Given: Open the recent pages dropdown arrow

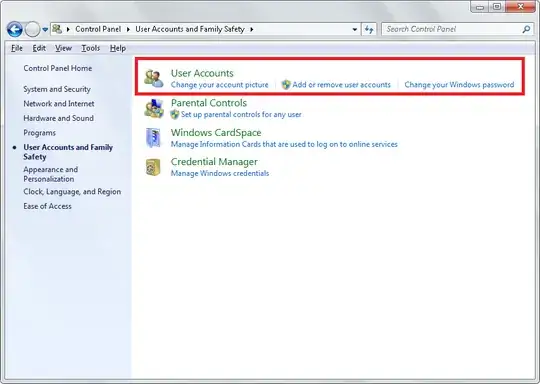Looking at the screenshot, I should click(45, 30).
